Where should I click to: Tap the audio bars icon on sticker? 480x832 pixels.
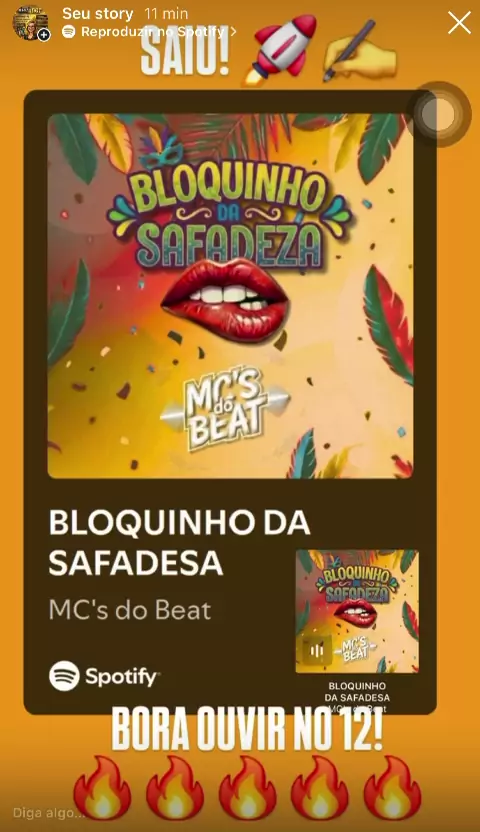click(317, 651)
